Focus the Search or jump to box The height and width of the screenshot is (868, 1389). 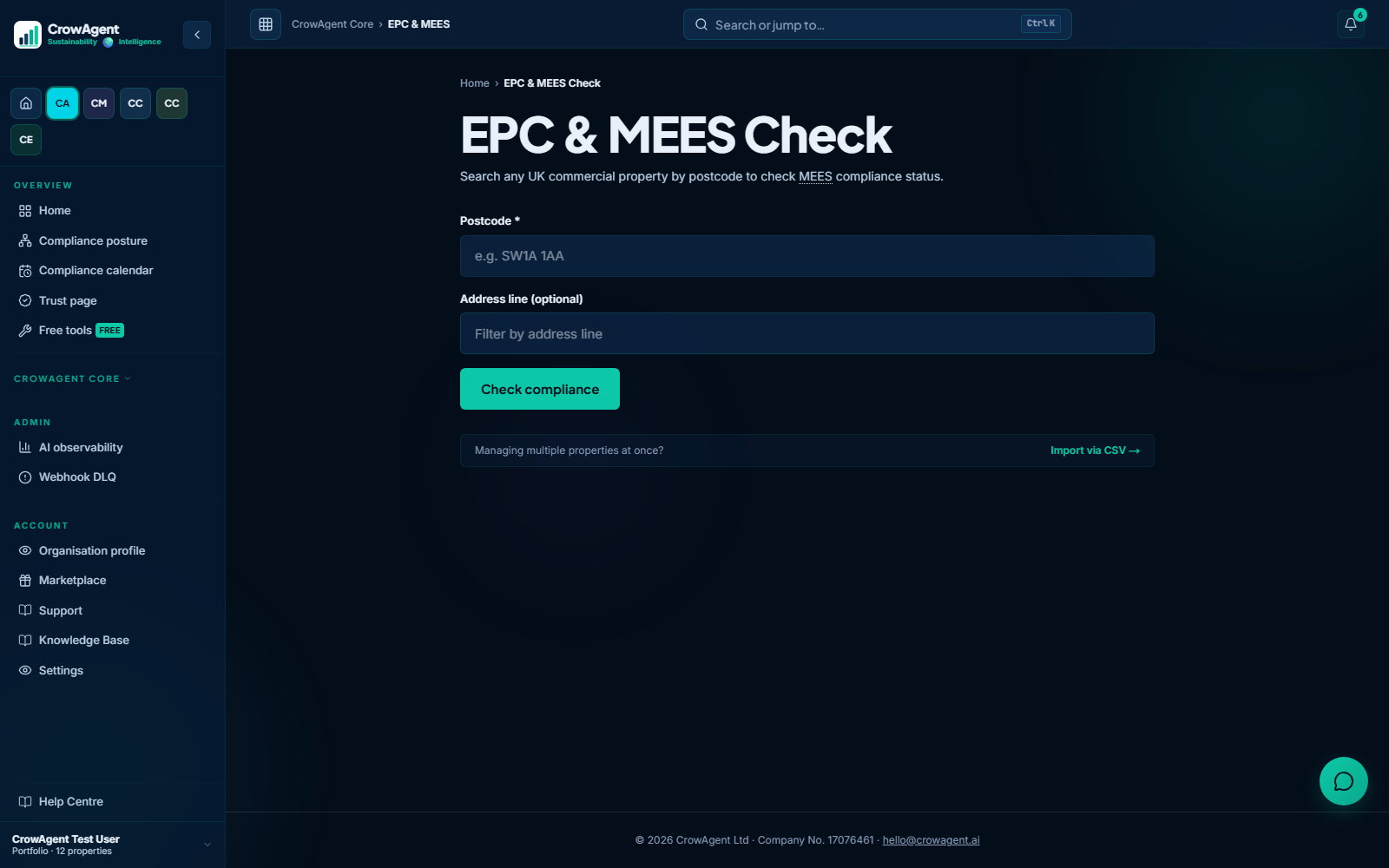[877, 24]
